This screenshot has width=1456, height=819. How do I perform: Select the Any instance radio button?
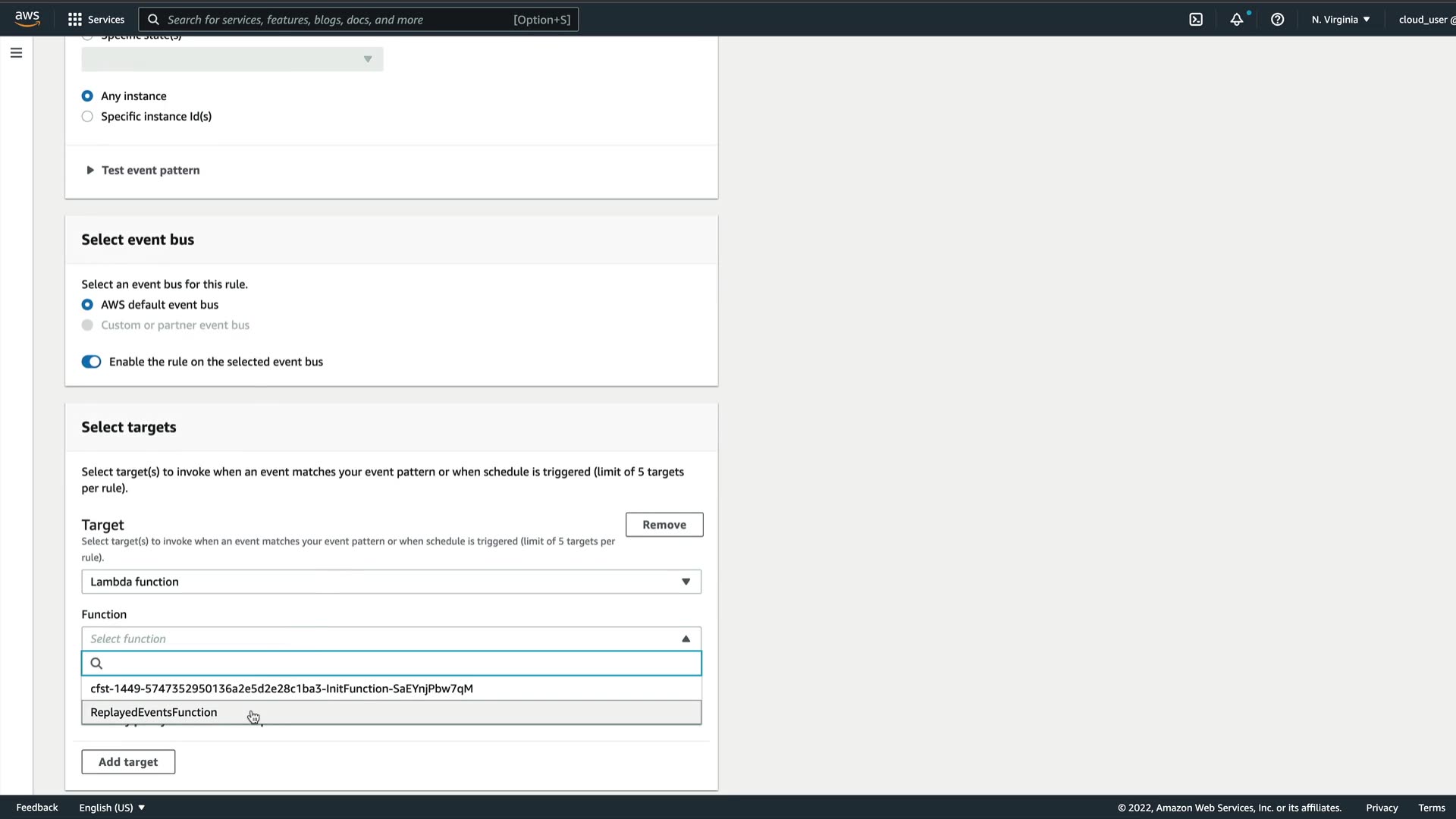click(87, 96)
